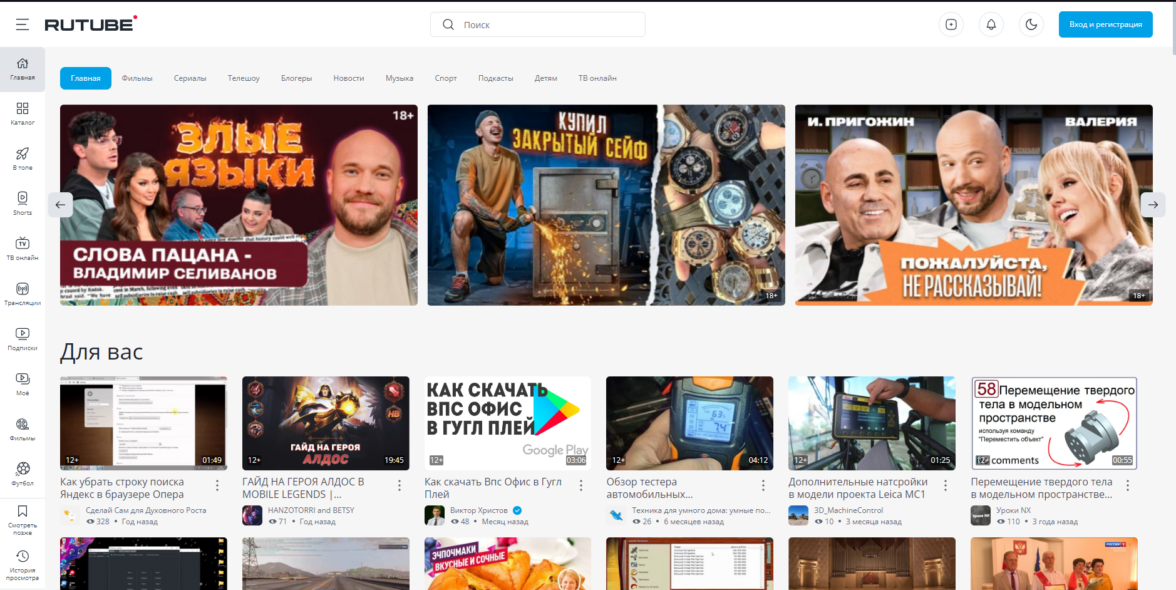Open options menu for ГАЙД НА ГЕРОЯ АЛДОС video

pos(400,485)
